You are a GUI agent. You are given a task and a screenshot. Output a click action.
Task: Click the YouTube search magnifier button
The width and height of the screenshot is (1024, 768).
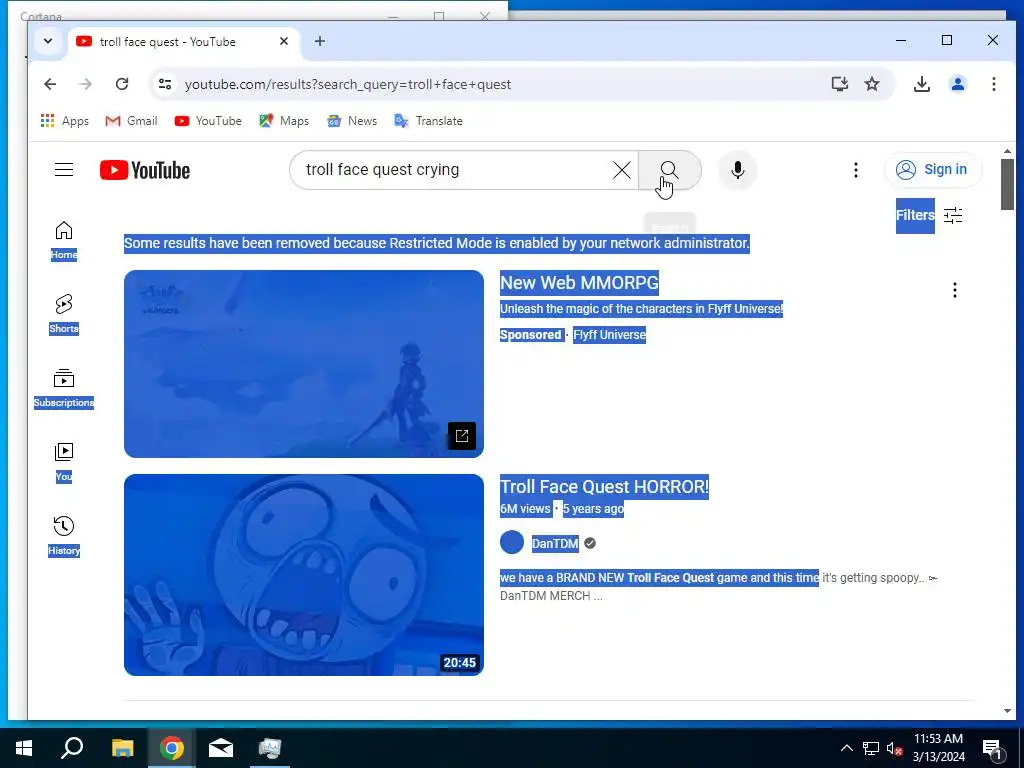click(x=669, y=170)
